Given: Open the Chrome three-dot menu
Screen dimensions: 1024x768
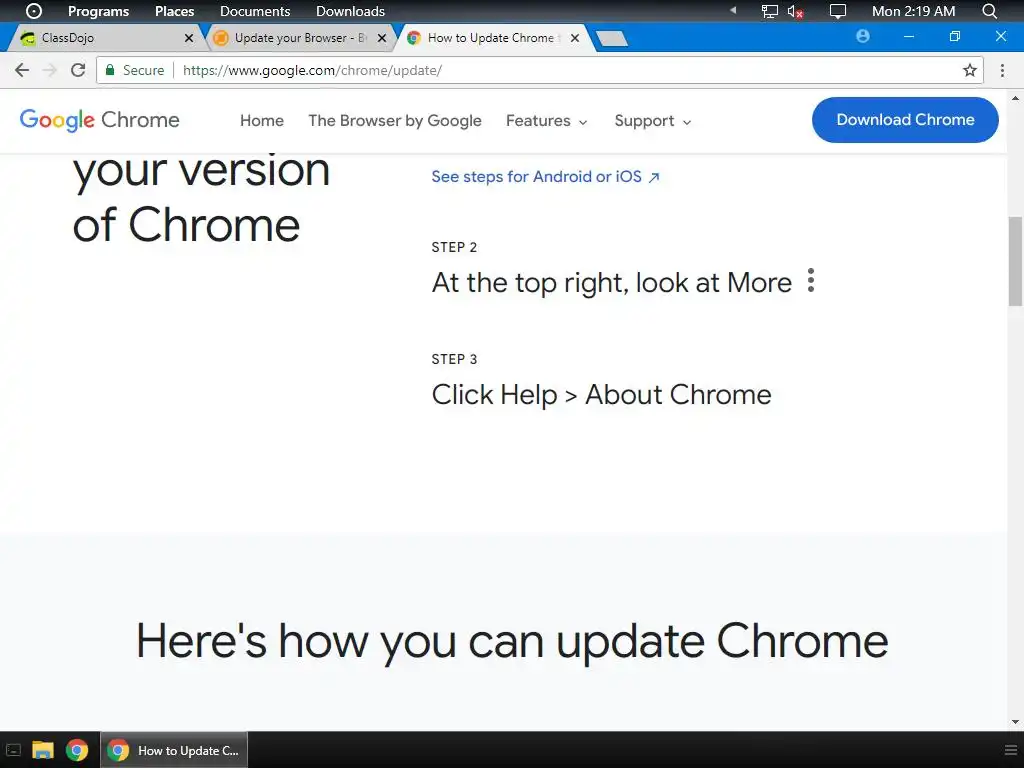Looking at the screenshot, I should tap(1002, 70).
